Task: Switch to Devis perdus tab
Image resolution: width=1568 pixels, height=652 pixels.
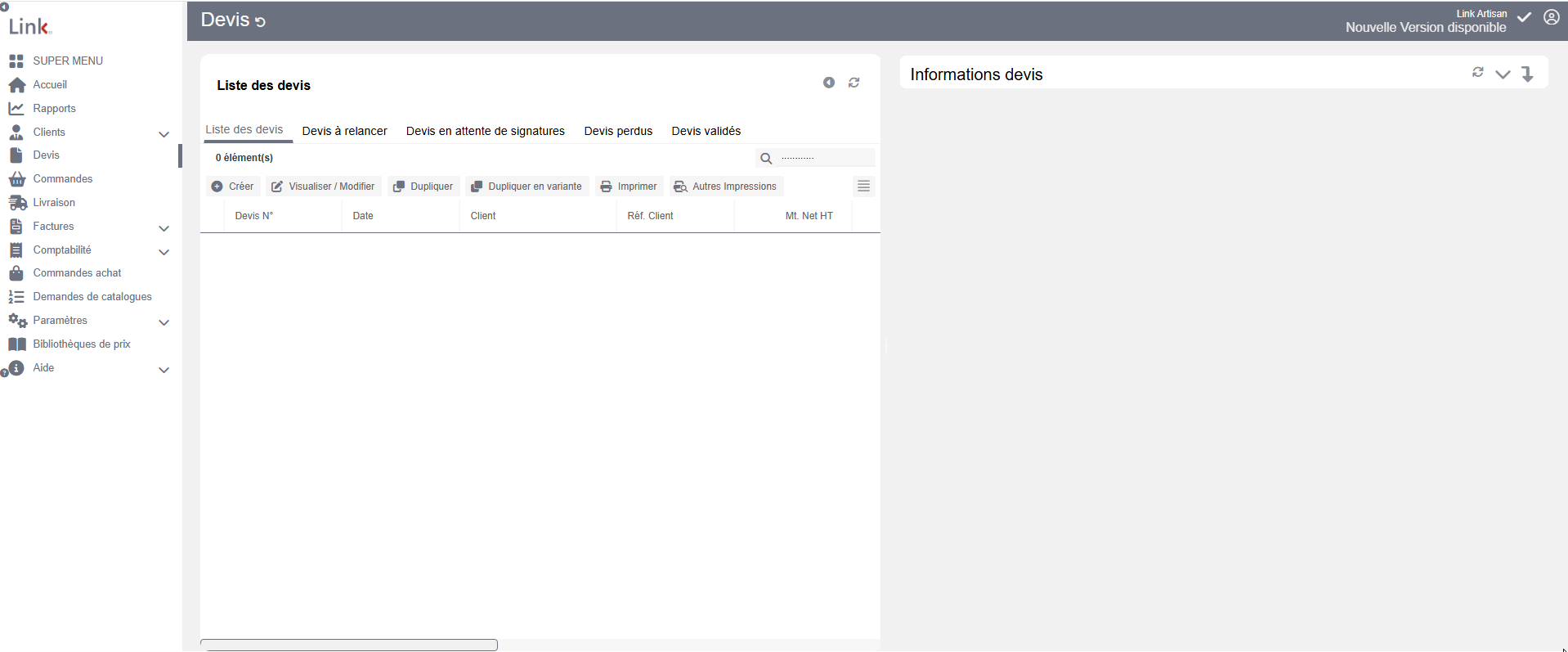Action: coord(618,131)
